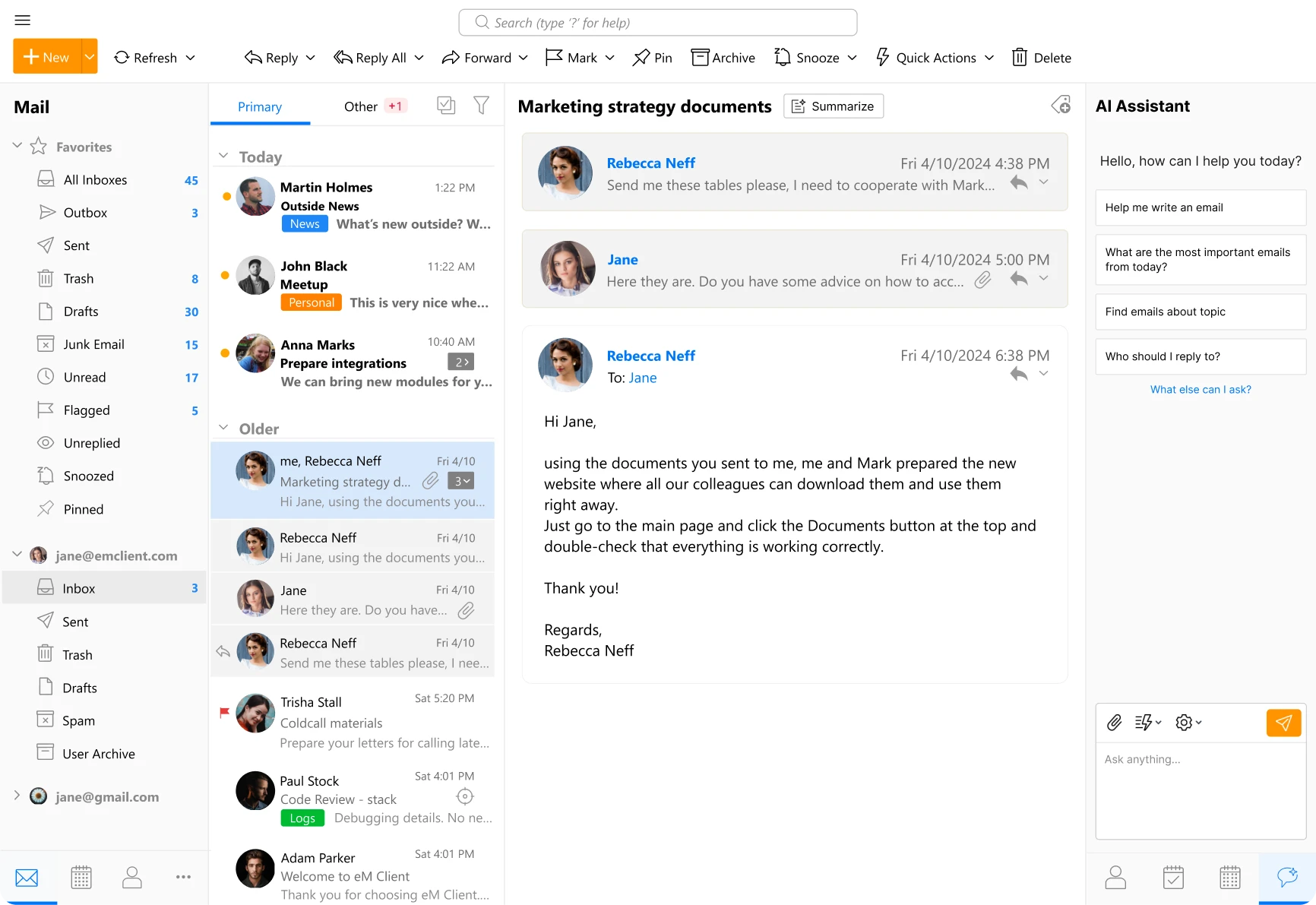
Task: Attach a file in AI Assistant
Action: [1114, 723]
